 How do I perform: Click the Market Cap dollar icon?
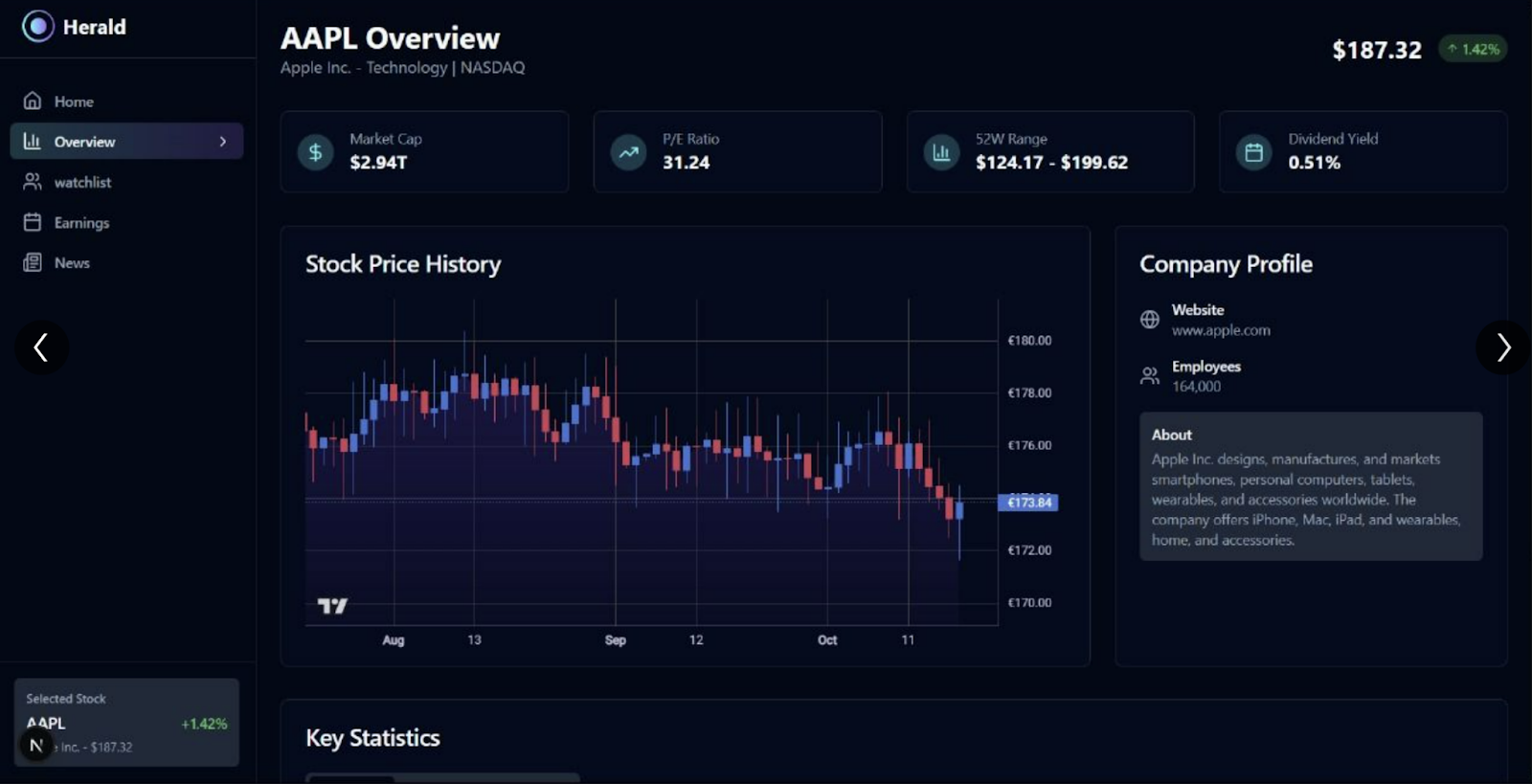[x=315, y=152]
